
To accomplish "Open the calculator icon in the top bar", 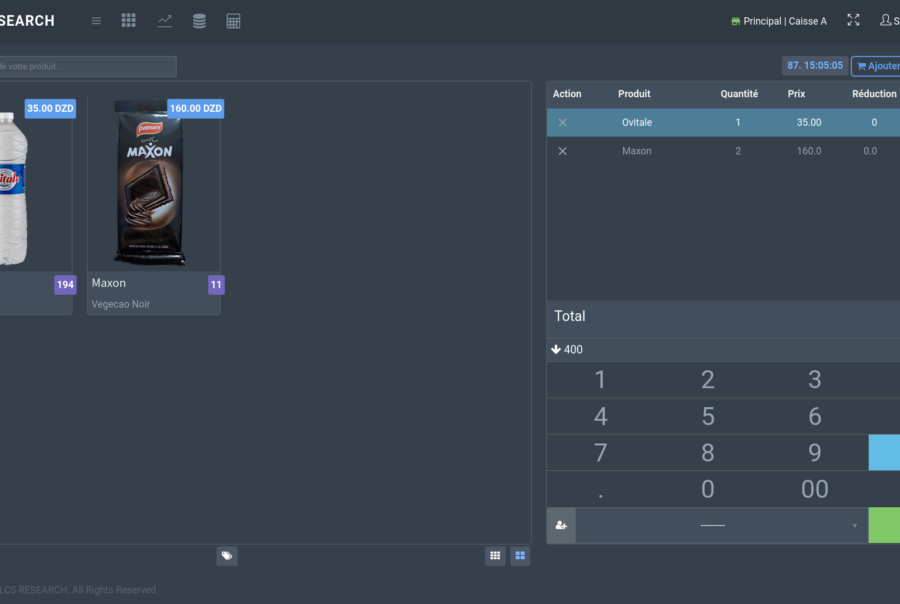I will [x=233, y=21].
